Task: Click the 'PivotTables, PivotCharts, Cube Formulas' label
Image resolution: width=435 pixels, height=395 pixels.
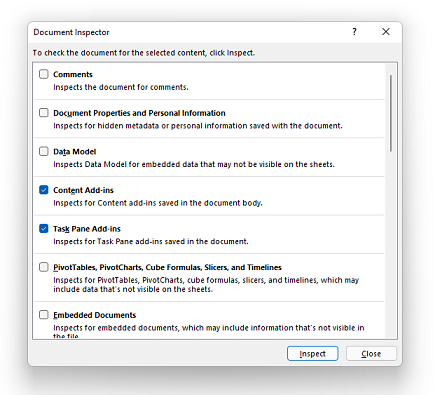Action: click(167, 268)
